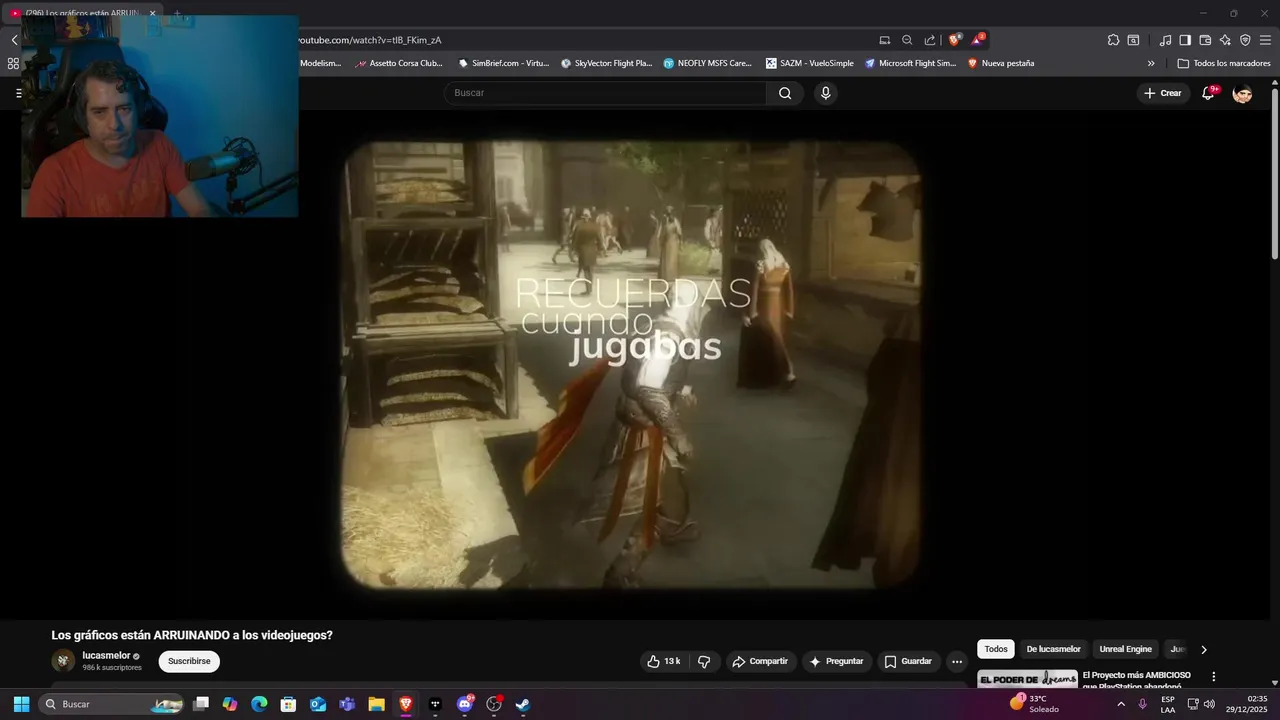This screenshot has height=720, width=1280.
Task: Open the media control music note icon
Action: (x=1165, y=40)
